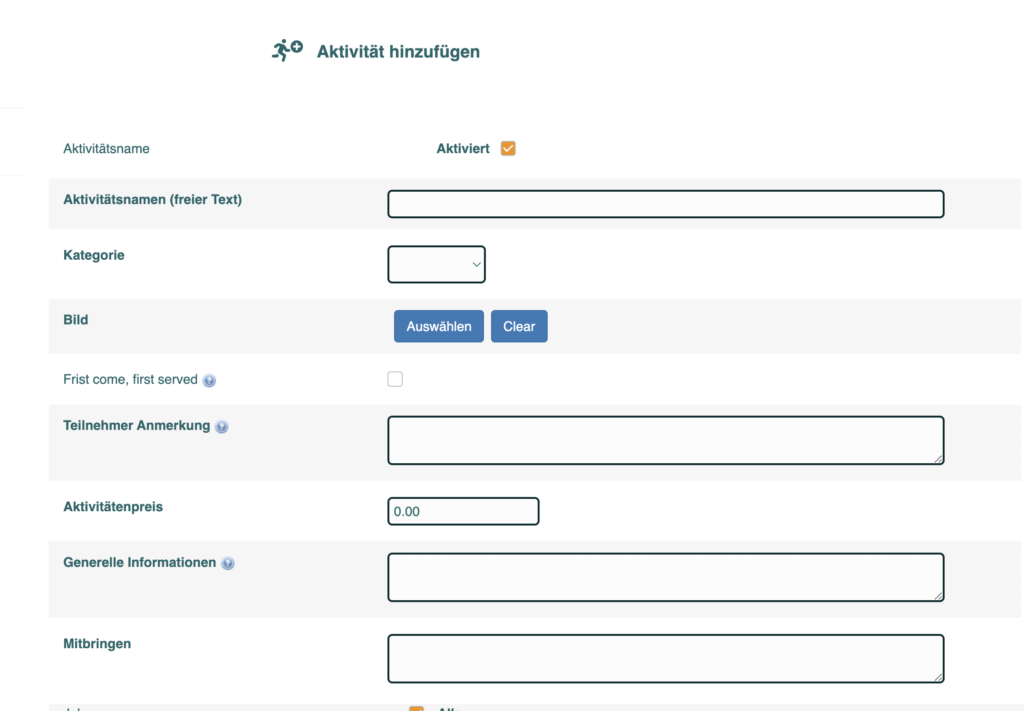Screen dimensions: 1024x711
Task: Click the Aktivitätenpreis 0.00 field
Action: 463,511
